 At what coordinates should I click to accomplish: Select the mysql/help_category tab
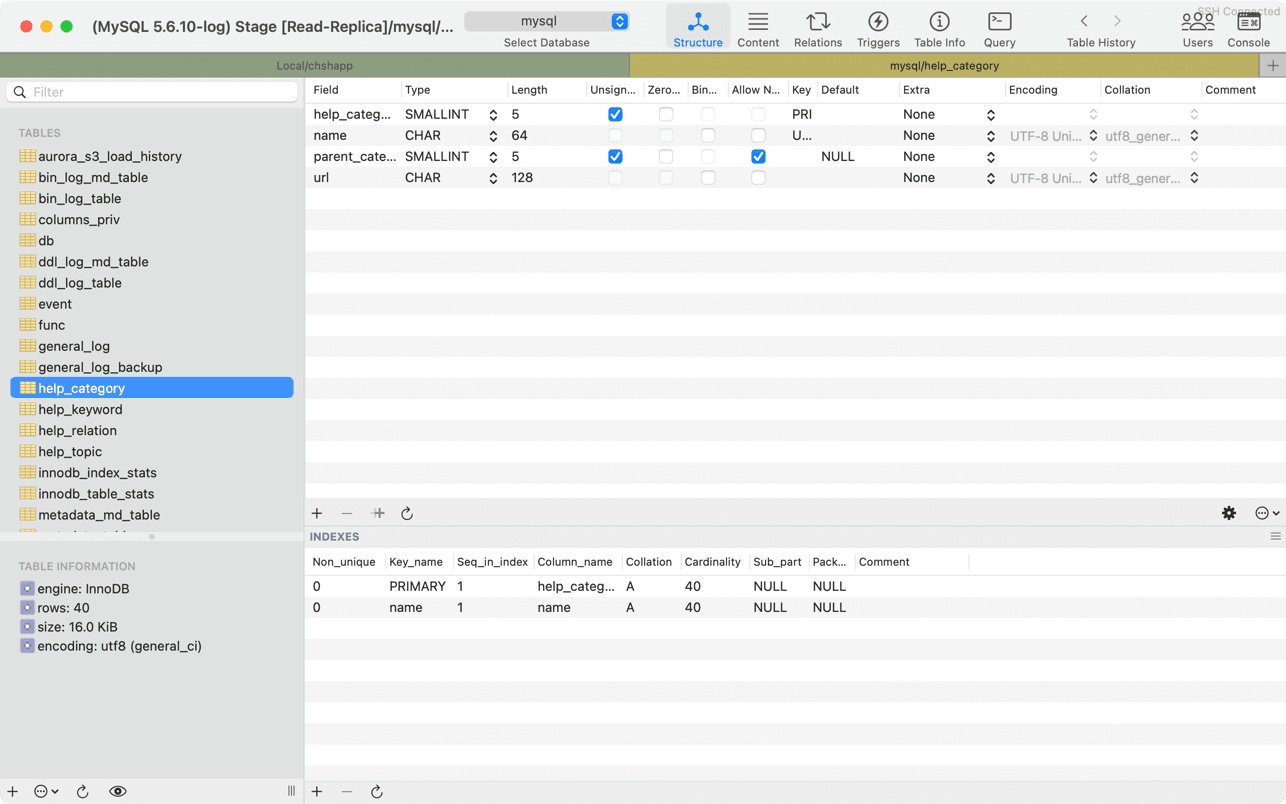click(943, 66)
